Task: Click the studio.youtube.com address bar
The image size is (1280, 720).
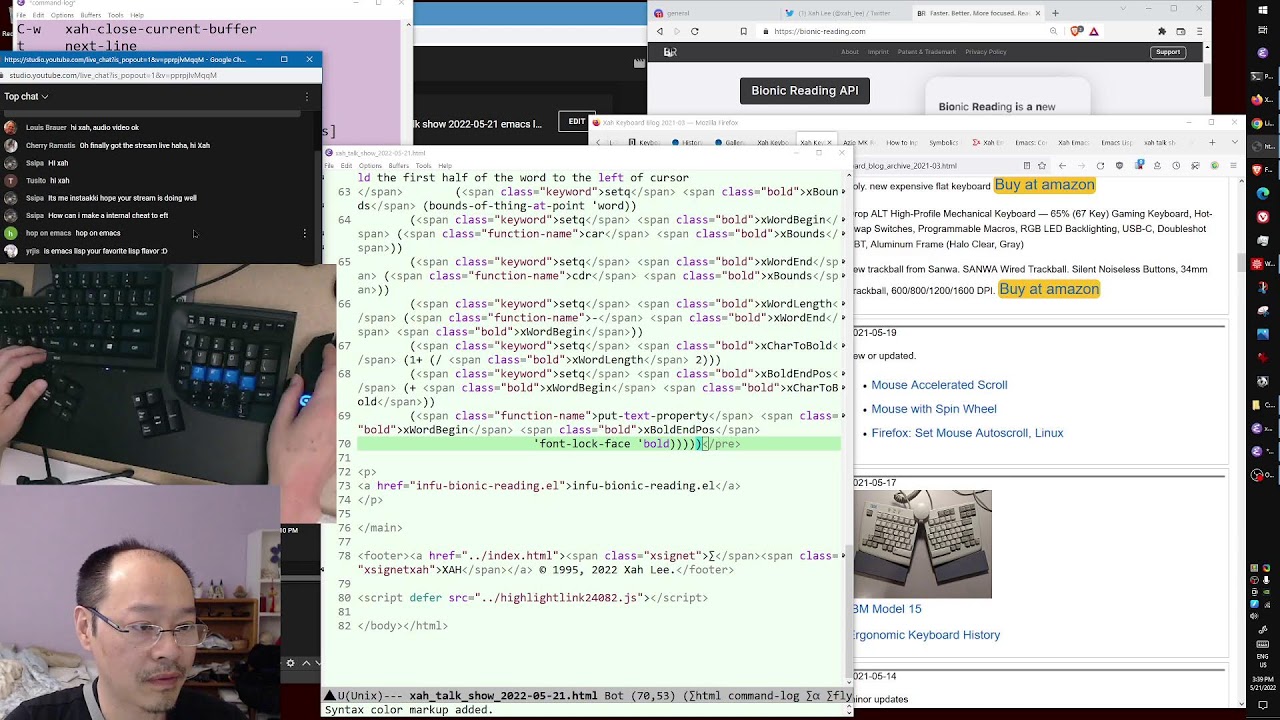Action: (160, 75)
